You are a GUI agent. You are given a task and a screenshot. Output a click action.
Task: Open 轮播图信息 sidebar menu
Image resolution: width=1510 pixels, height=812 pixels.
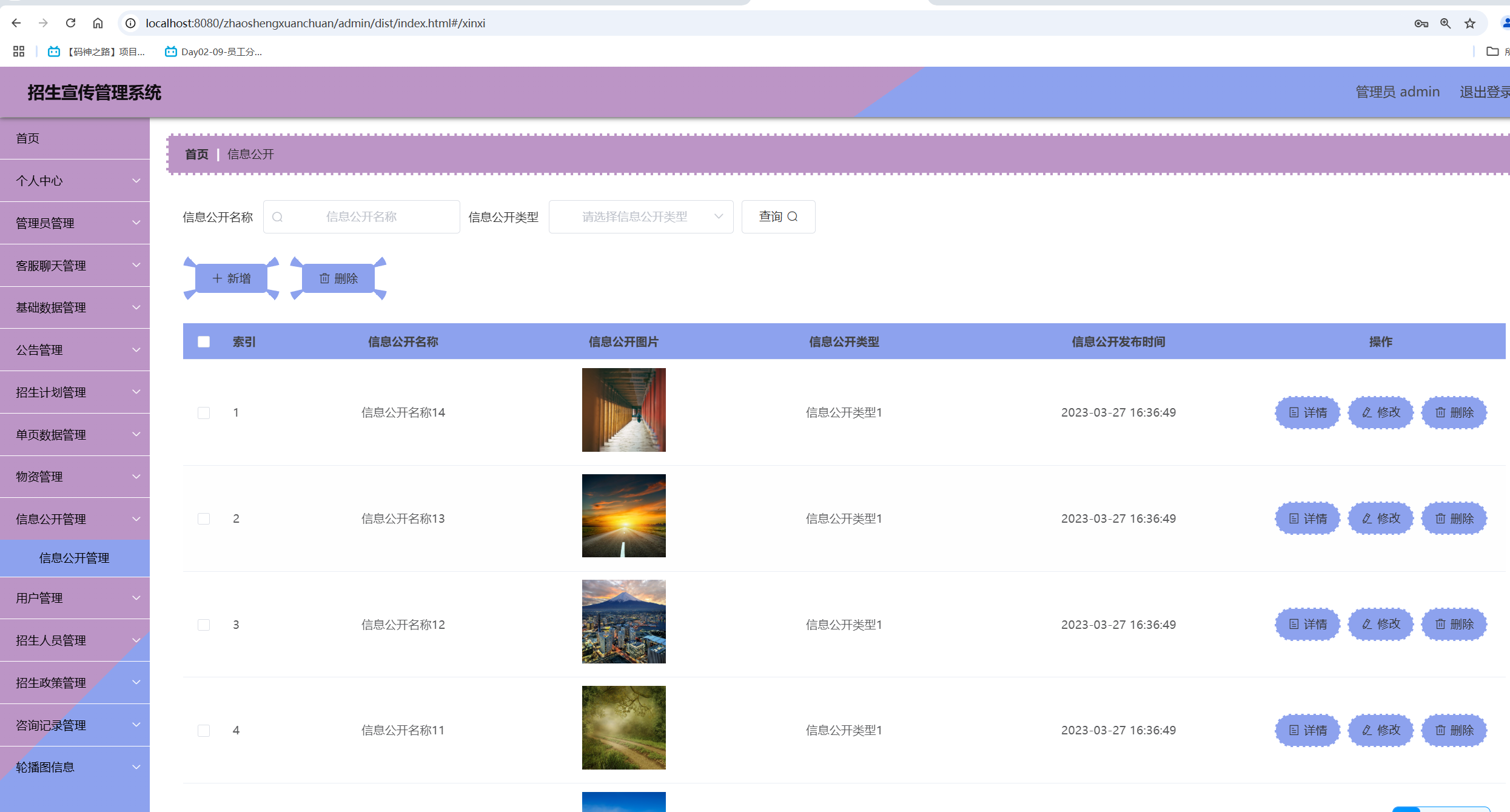click(75, 767)
